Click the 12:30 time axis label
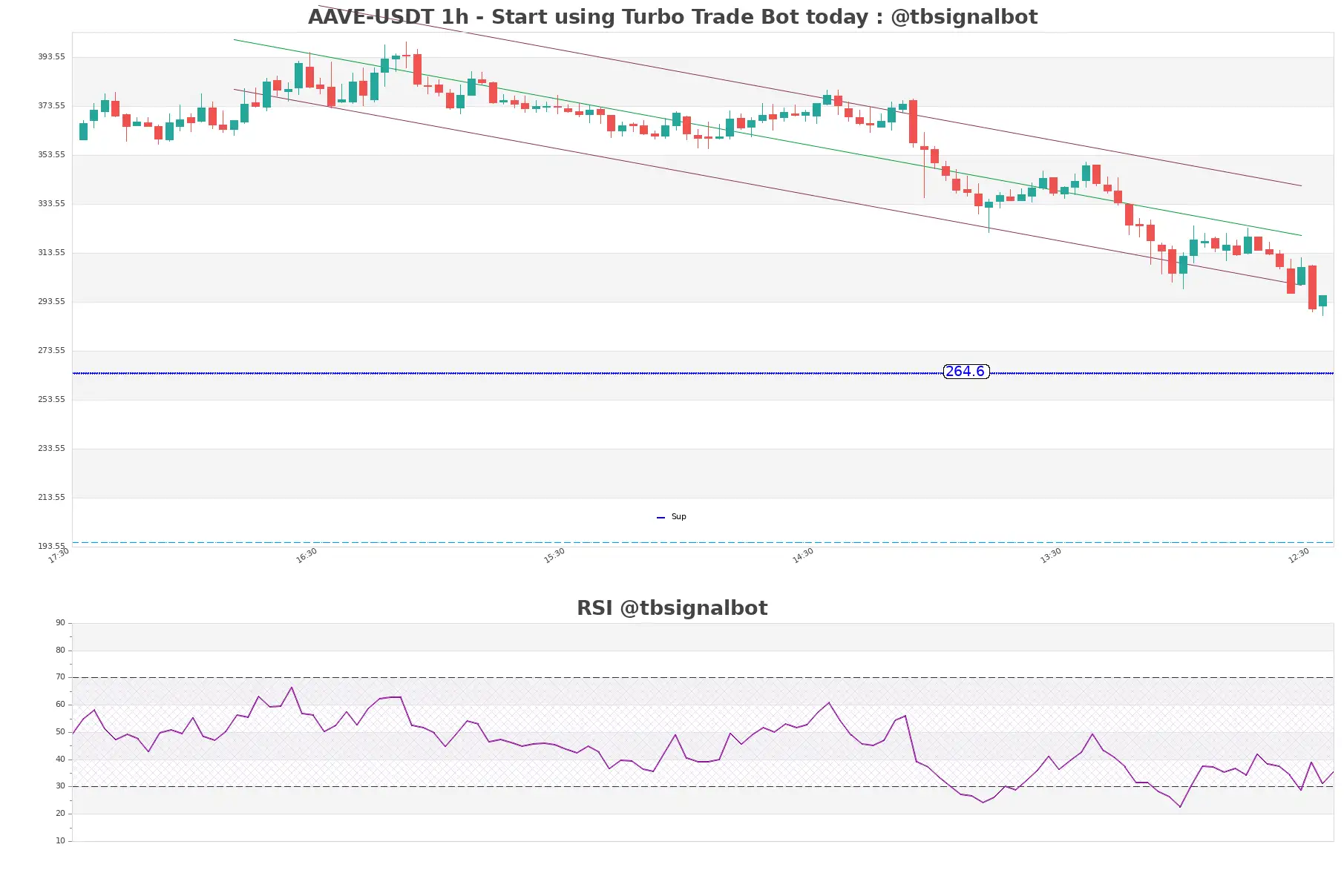The height and width of the screenshot is (896, 1344). 1299,556
